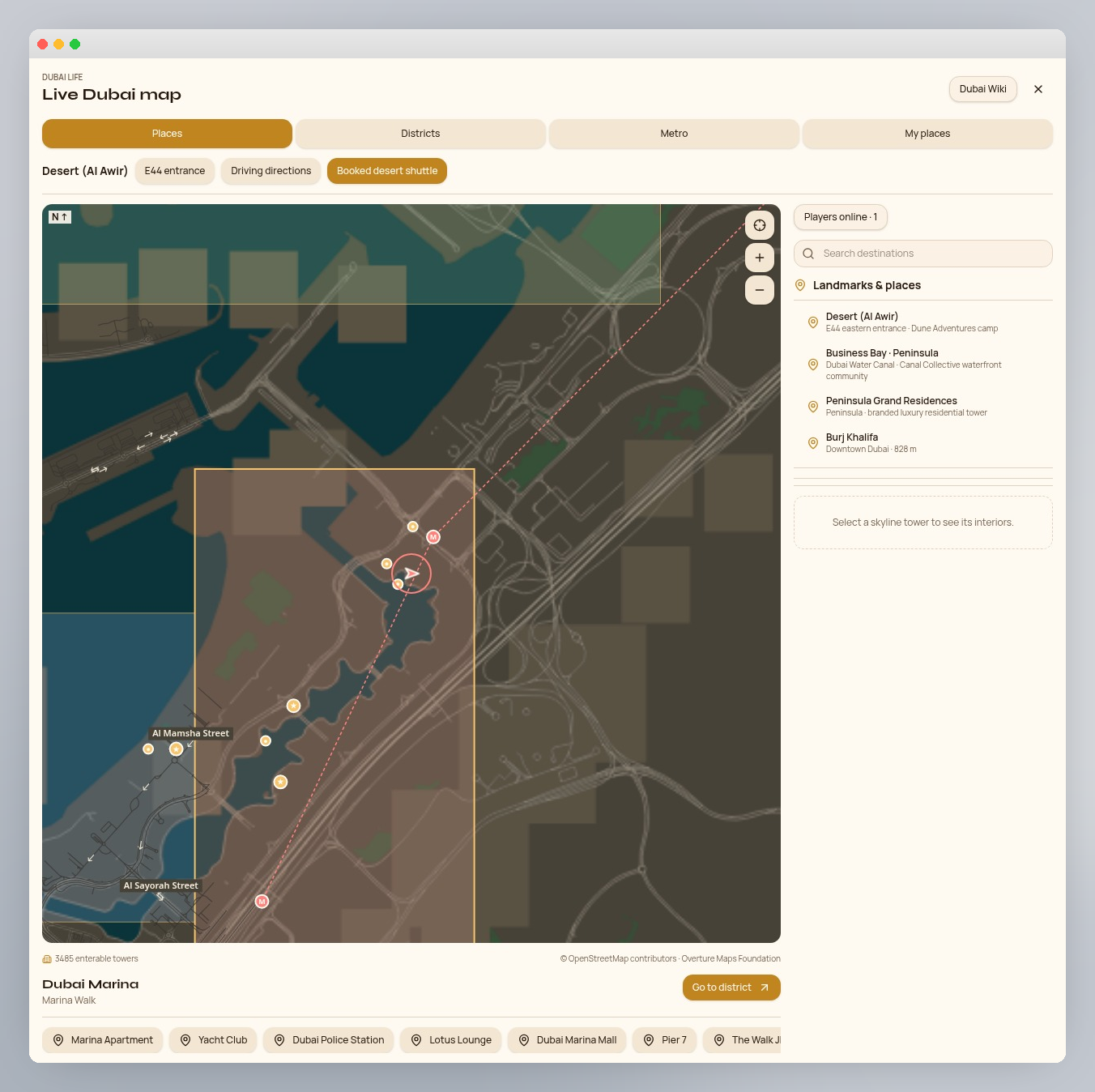
Task: Click the N north compass indicator
Action: point(60,217)
